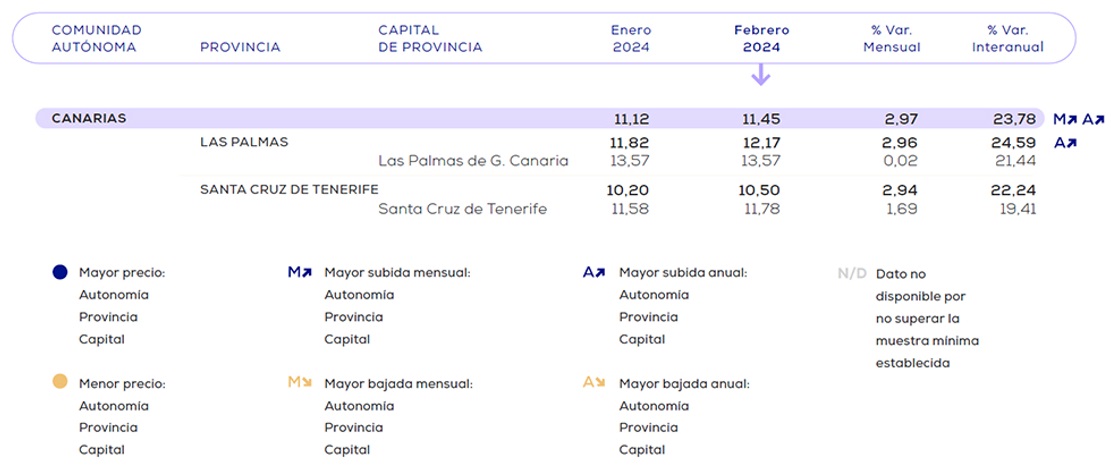Open the SANTA CRUZ DE TENERIFE province row
The width and height of the screenshot is (1111, 467).
(x=289, y=189)
